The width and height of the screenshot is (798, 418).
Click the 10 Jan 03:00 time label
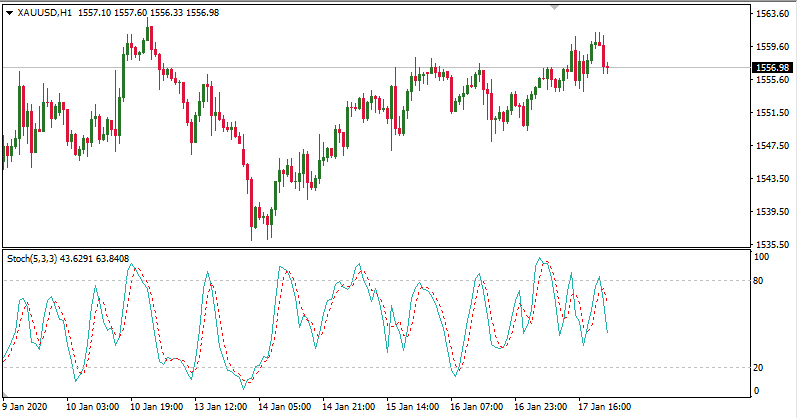click(93, 407)
